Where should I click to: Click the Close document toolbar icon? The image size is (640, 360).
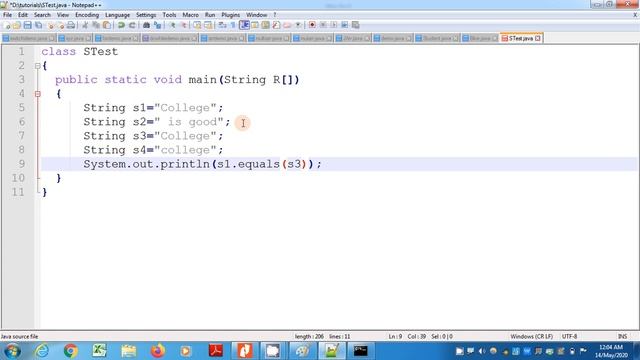[51, 25]
